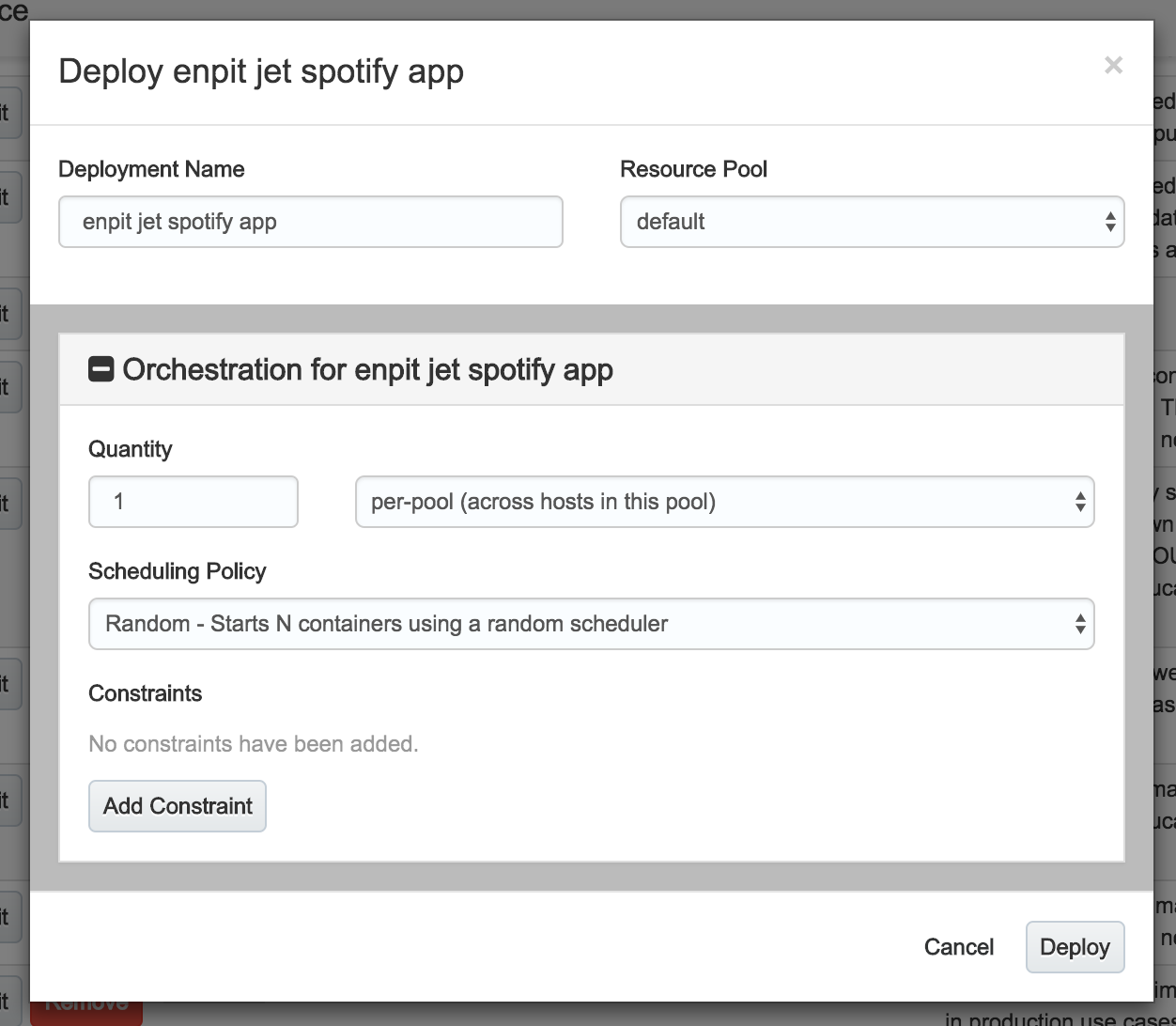Image resolution: width=1176 pixels, height=1026 pixels.
Task: Cancel the deployment dialog
Action: coord(959,947)
